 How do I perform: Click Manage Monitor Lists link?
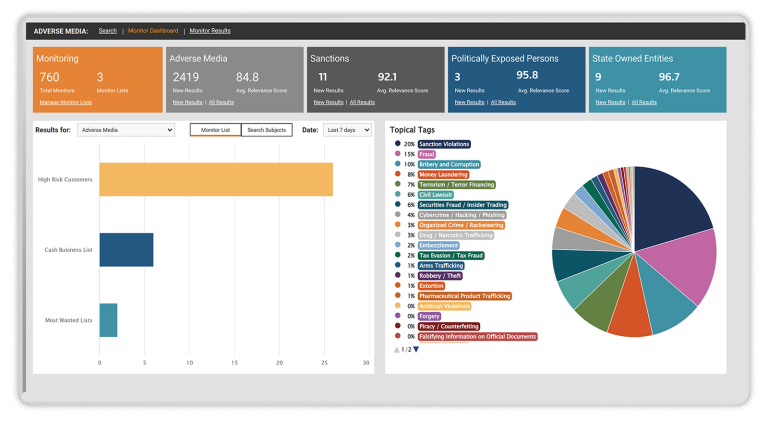click(x=65, y=102)
